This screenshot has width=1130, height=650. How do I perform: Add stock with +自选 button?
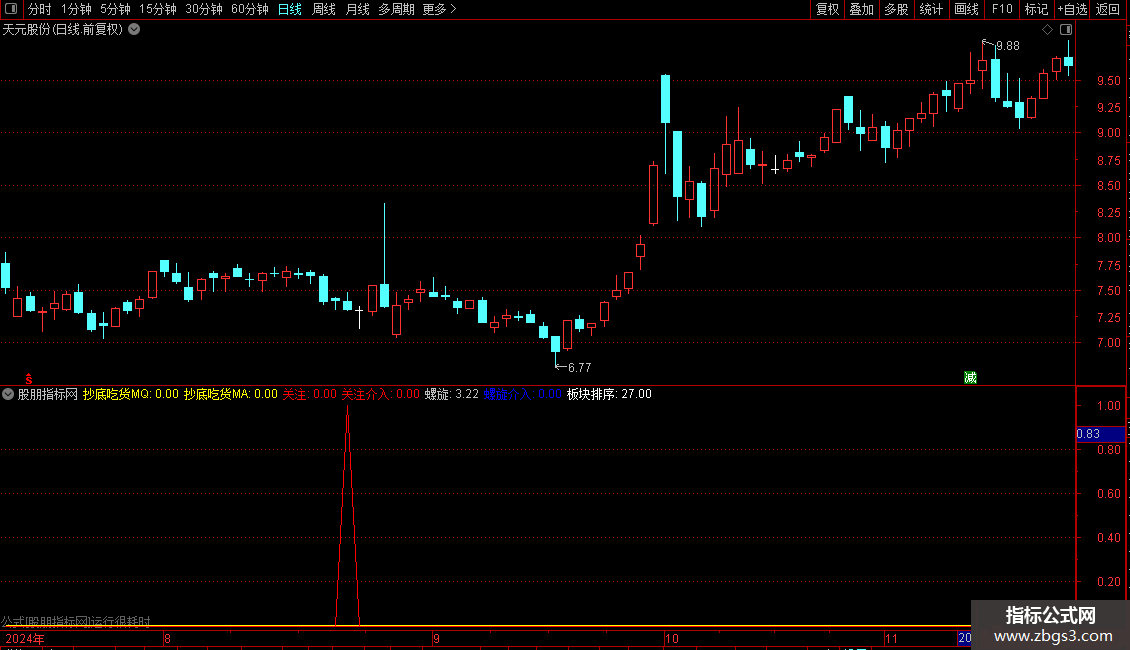point(1072,9)
